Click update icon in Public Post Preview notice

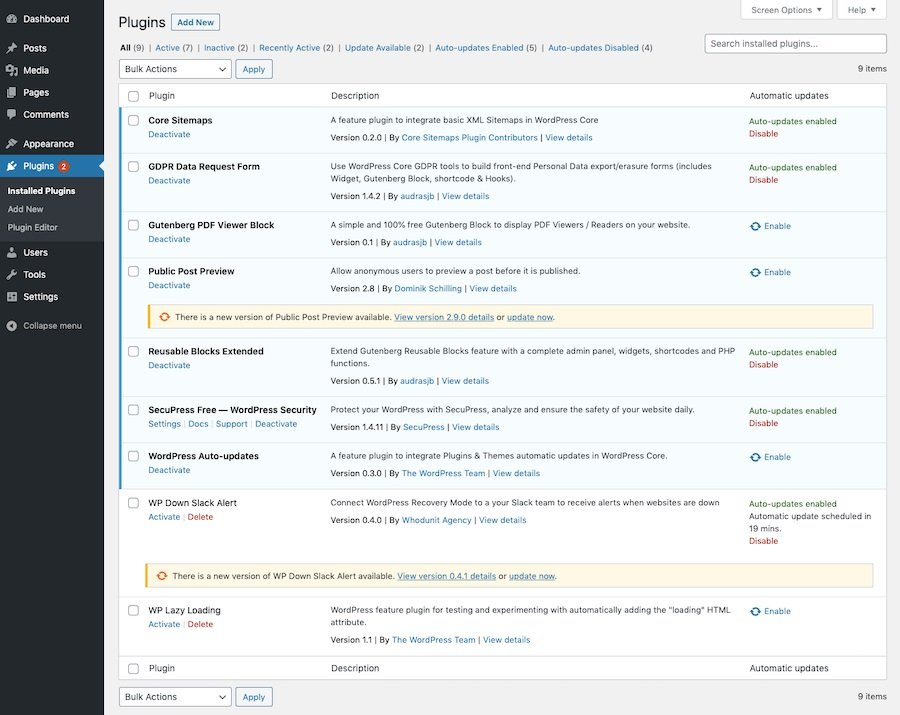(x=165, y=317)
